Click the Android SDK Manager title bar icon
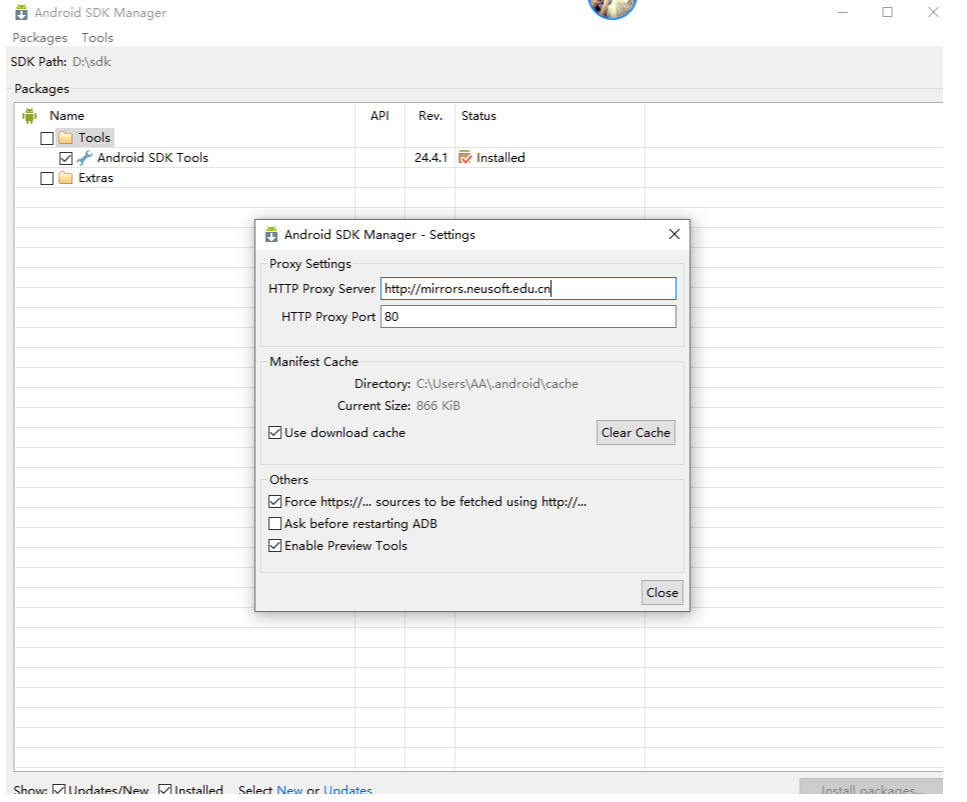The image size is (967, 802). click(22, 12)
